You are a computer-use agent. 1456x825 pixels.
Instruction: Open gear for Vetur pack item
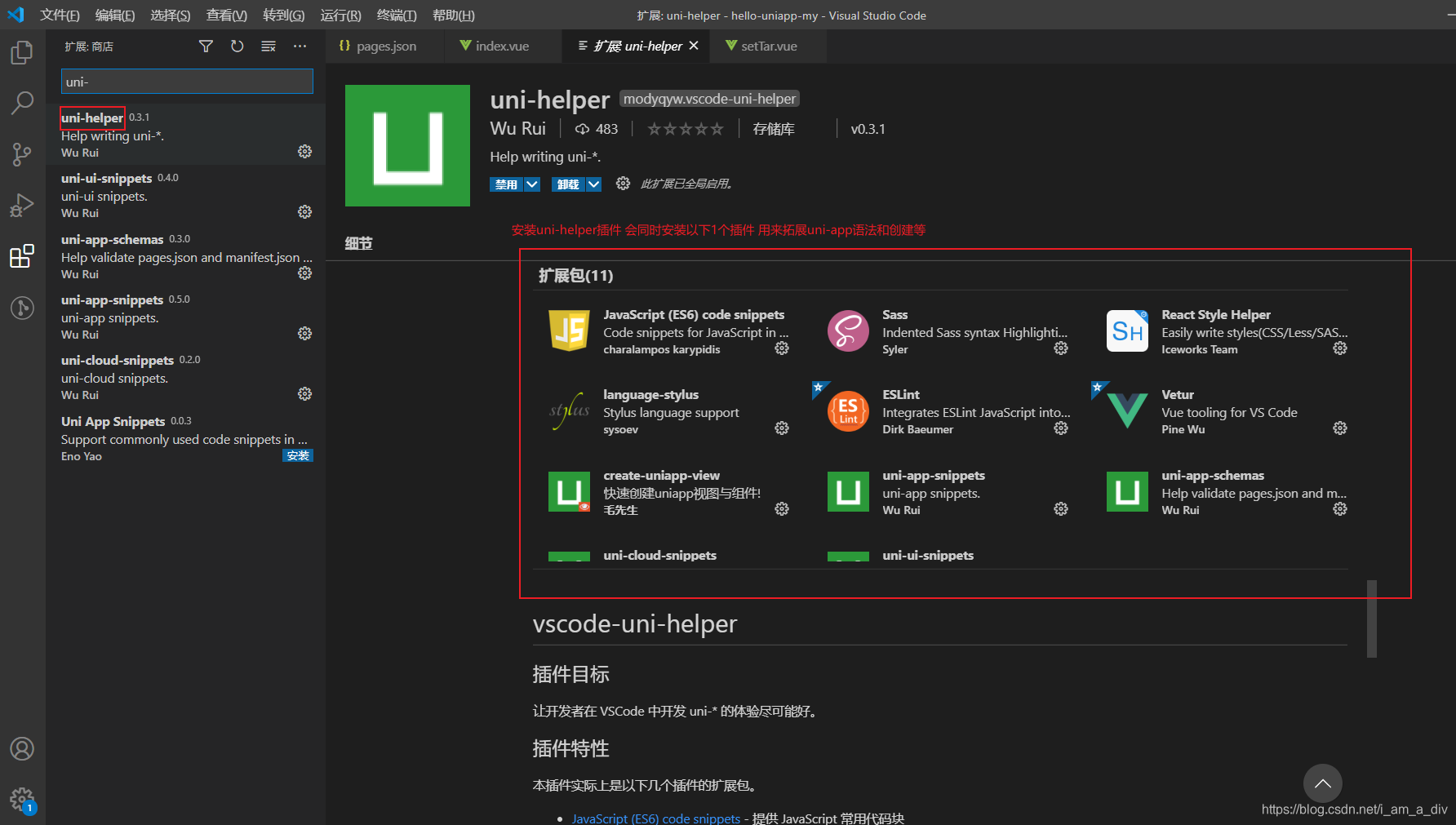(1340, 428)
